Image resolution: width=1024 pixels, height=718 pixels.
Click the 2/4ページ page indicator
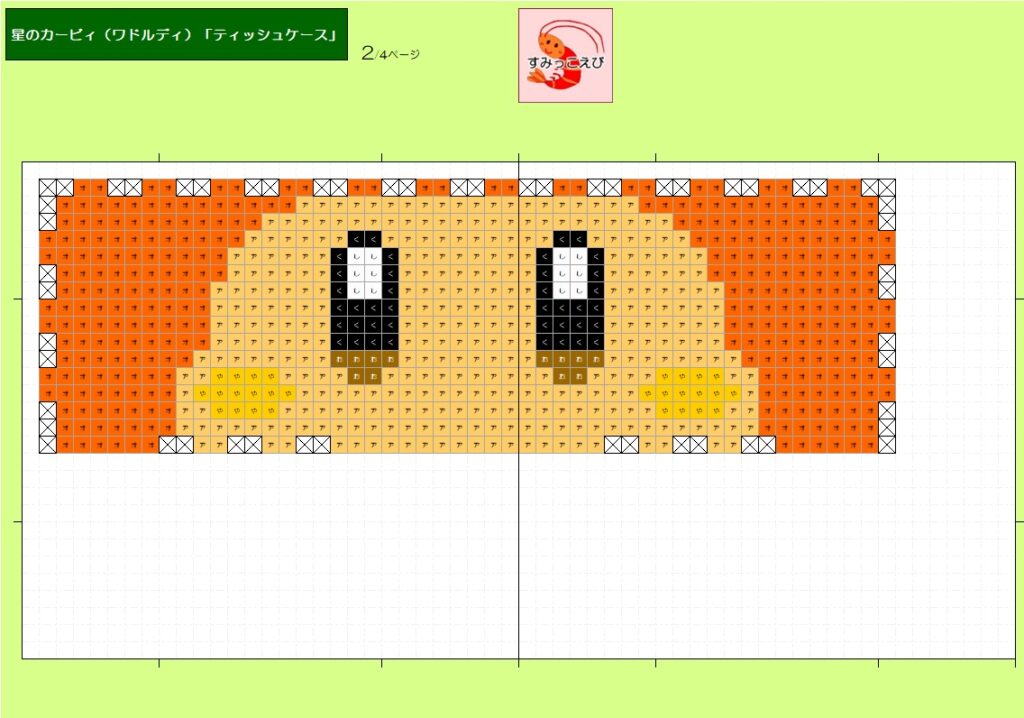point(391,54)
